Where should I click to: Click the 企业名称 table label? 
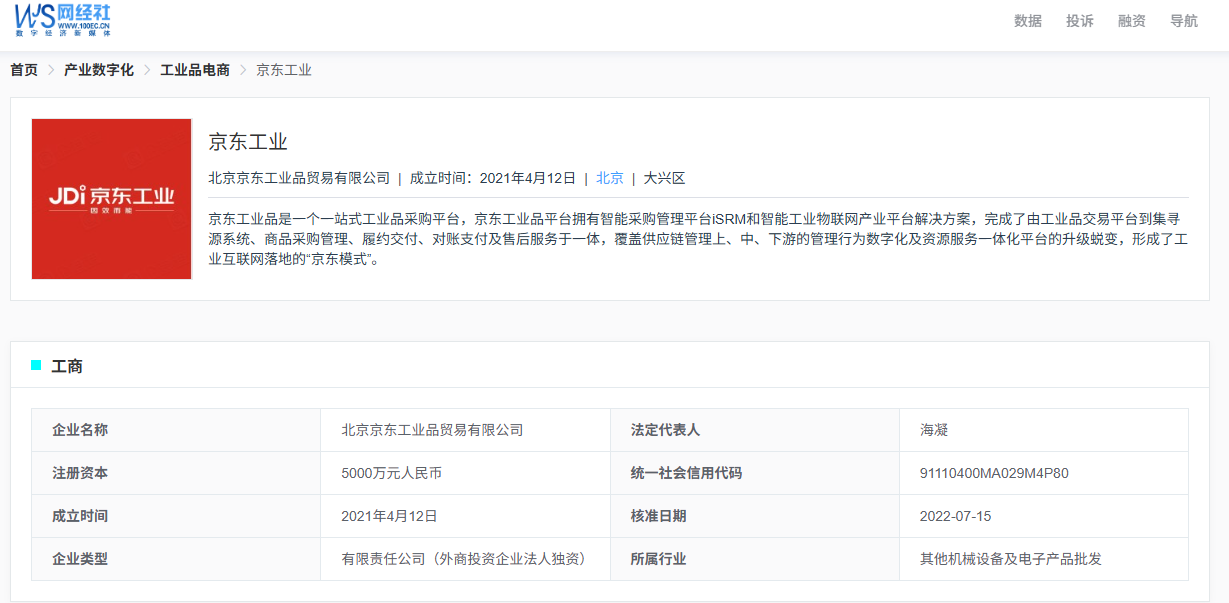(80, 430)
